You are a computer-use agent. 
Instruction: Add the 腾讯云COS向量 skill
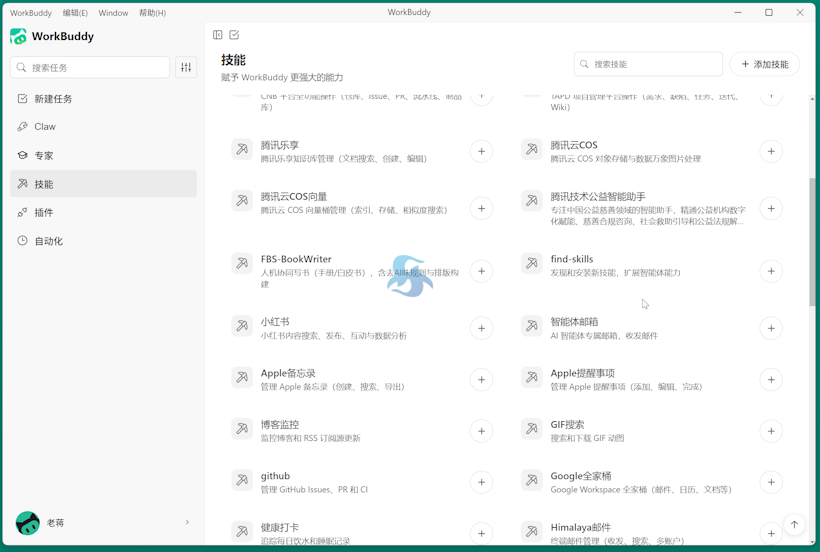coord(481,209)
